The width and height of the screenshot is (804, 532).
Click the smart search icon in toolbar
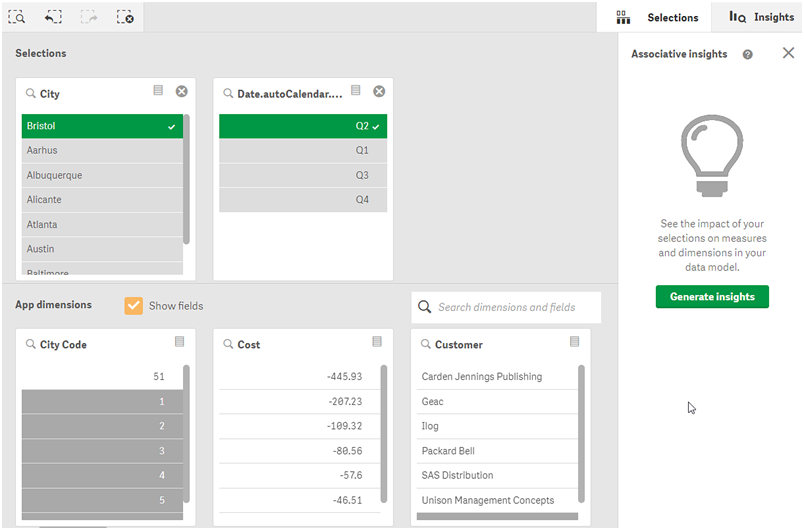coord(16,17)
